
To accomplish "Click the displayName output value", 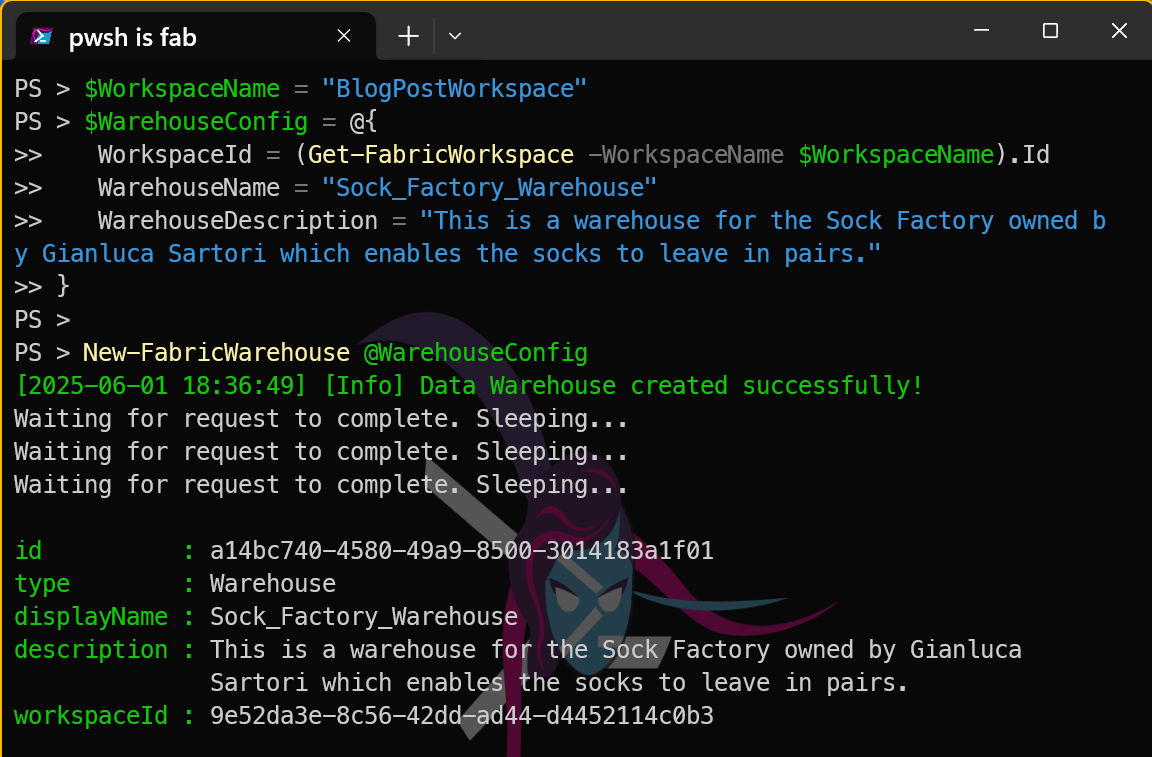I will (364, 617).
